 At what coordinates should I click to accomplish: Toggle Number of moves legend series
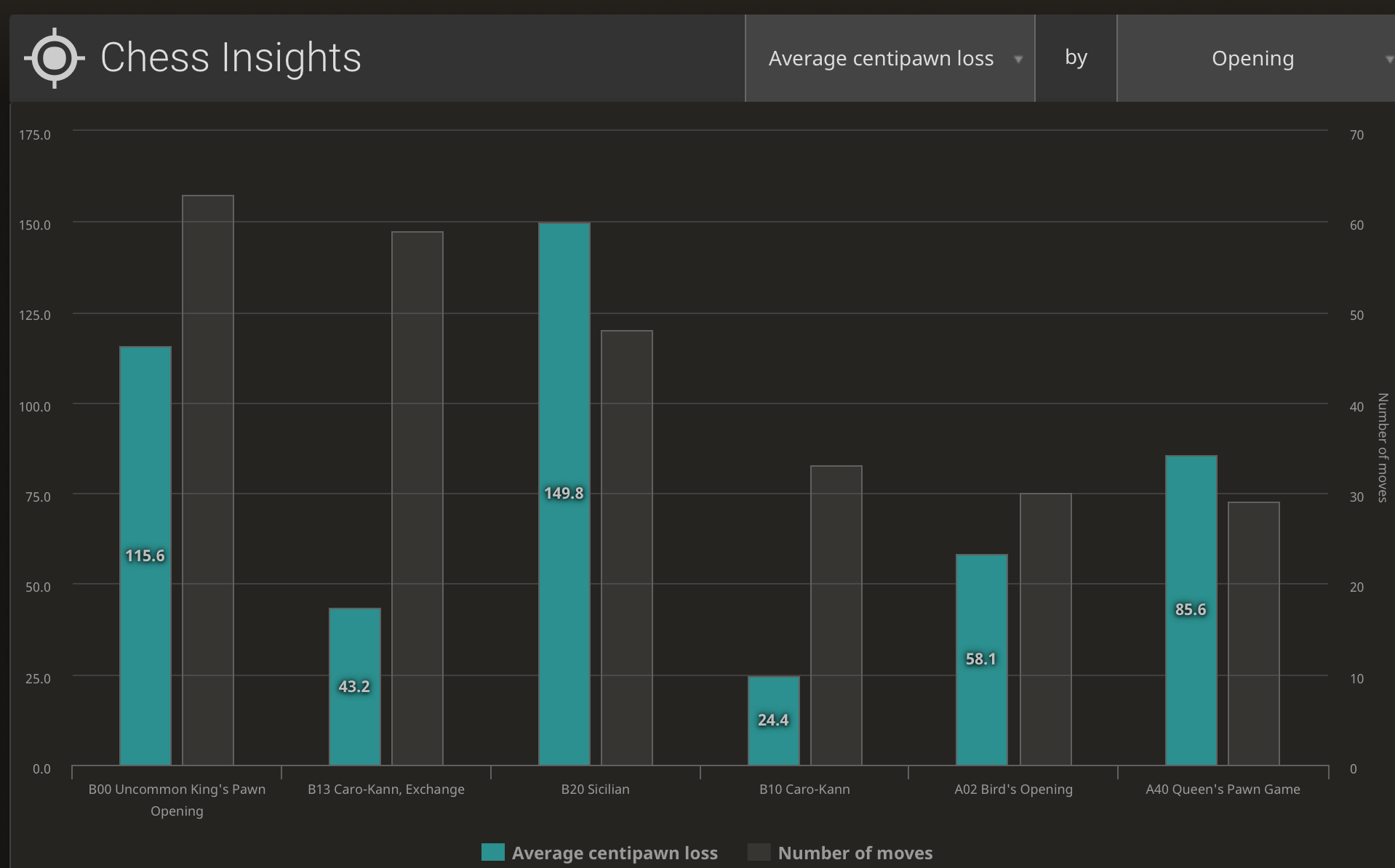click(x=855, y=853)
